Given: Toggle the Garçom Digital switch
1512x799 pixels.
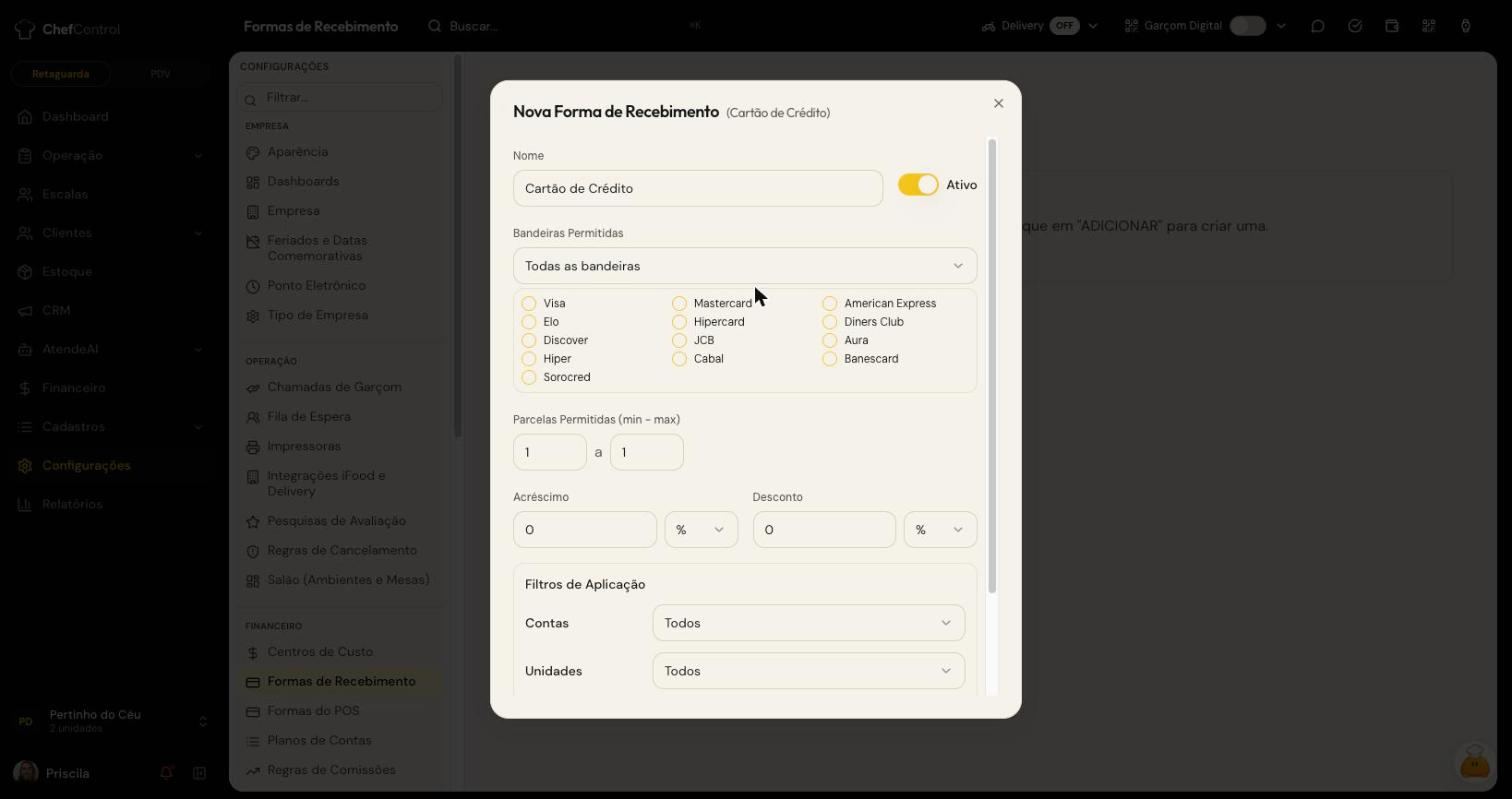Looking at the screenshot, I should [x=1247, y=26].
